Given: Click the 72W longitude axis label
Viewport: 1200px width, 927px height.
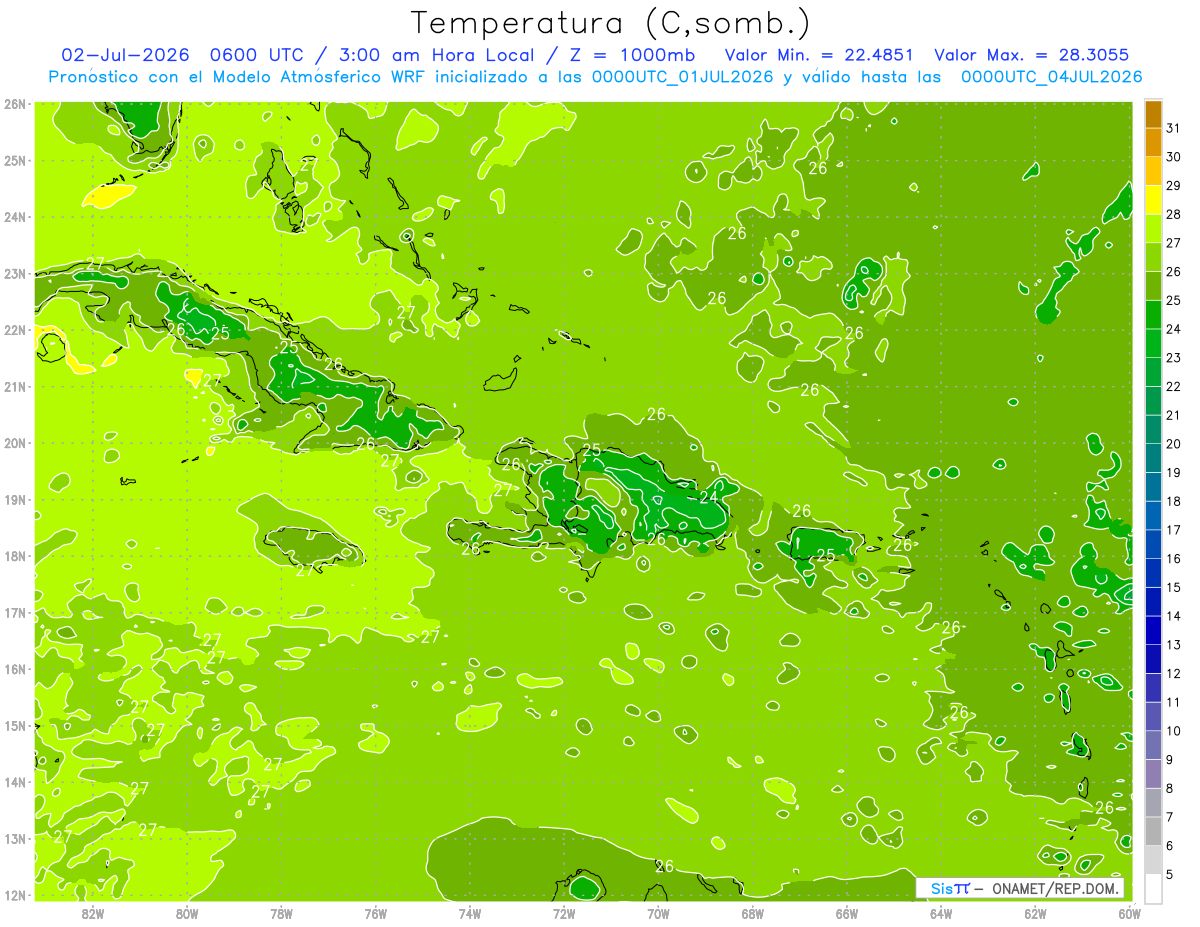Looking at the screenshot, I should click(x=564, y=913).
